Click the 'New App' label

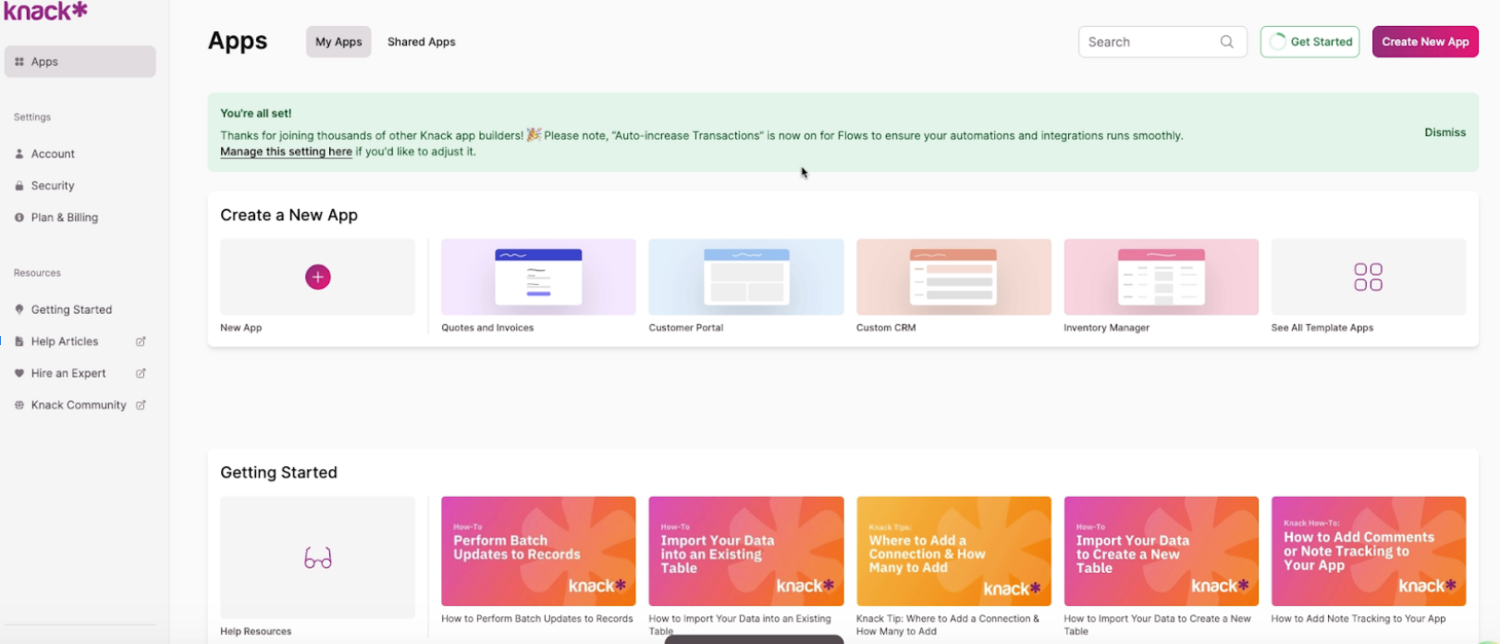(x=241, y=328)
